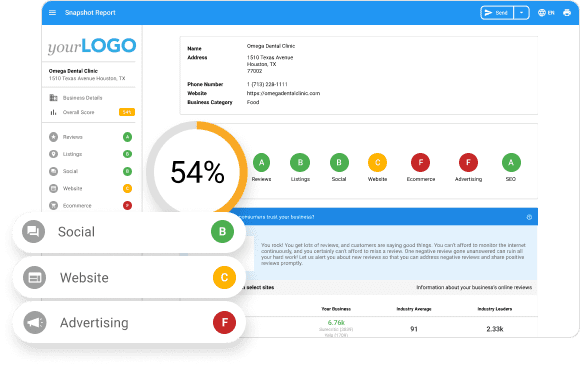580x366 pixels.
Task: Click the Send button
Action: [497, 13]
